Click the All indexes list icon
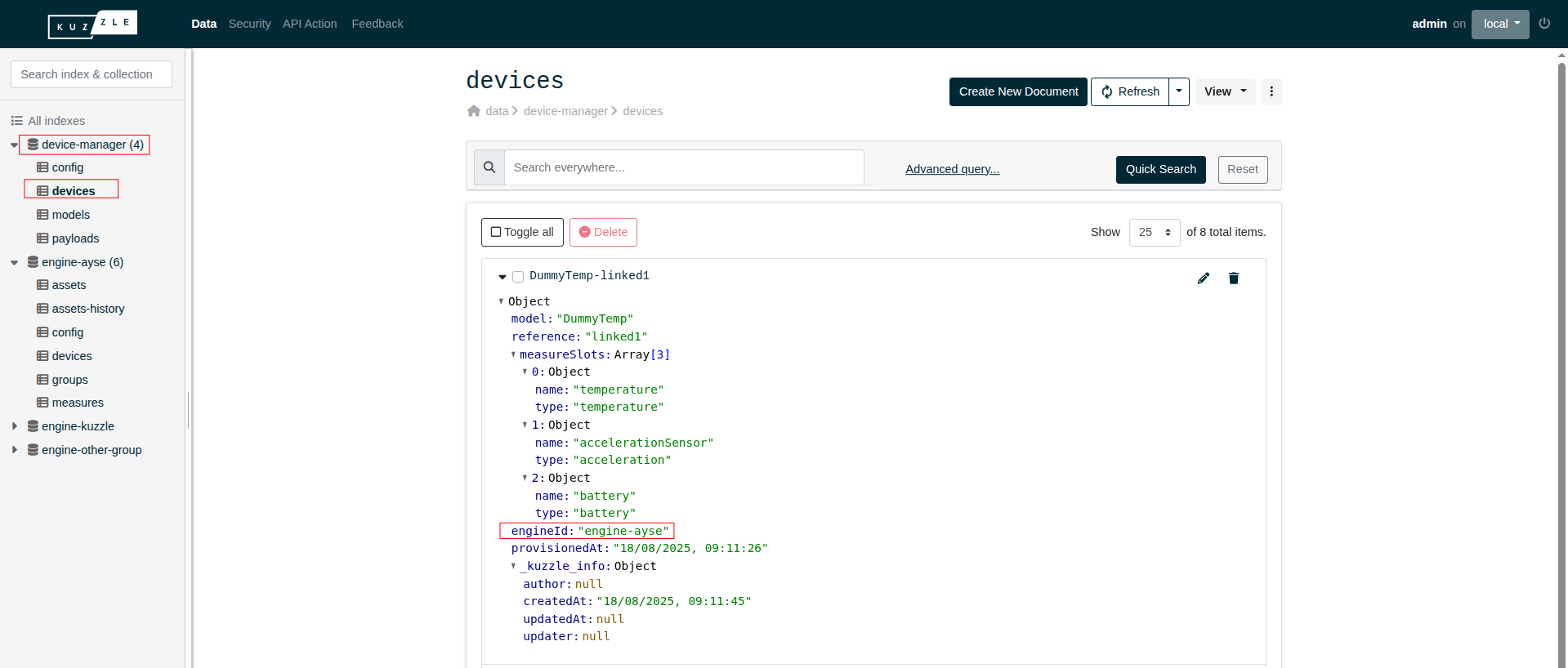 pyautogui.click(x=16, y=121)
